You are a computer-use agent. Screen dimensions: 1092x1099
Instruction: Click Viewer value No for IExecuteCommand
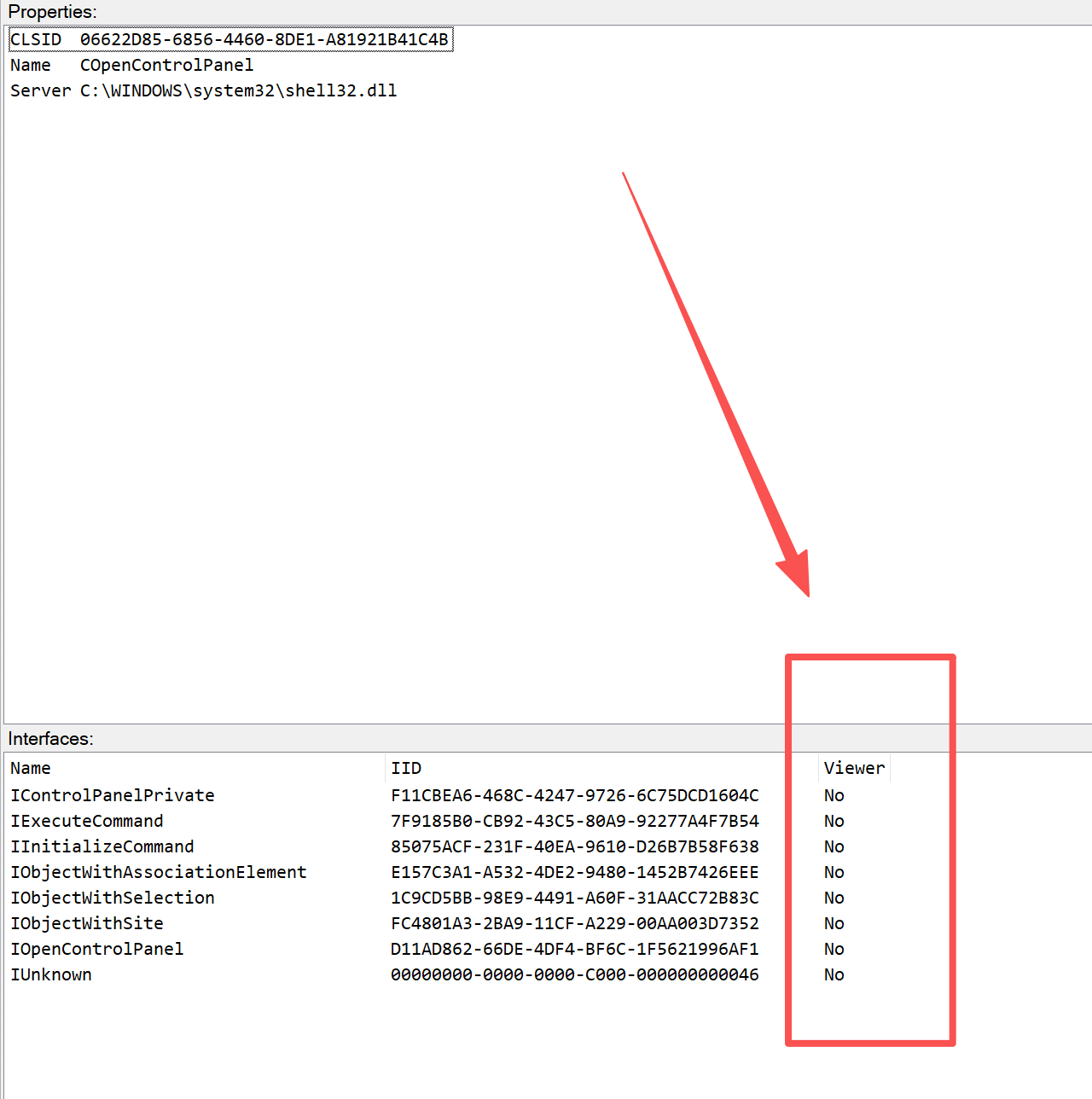click(x=834, y=821)
